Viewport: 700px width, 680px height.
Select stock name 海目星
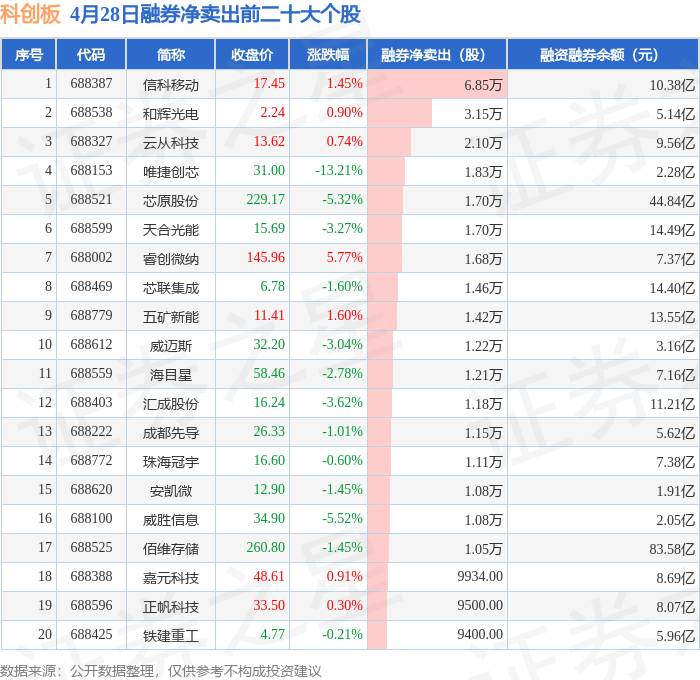[x=171, y=375]
